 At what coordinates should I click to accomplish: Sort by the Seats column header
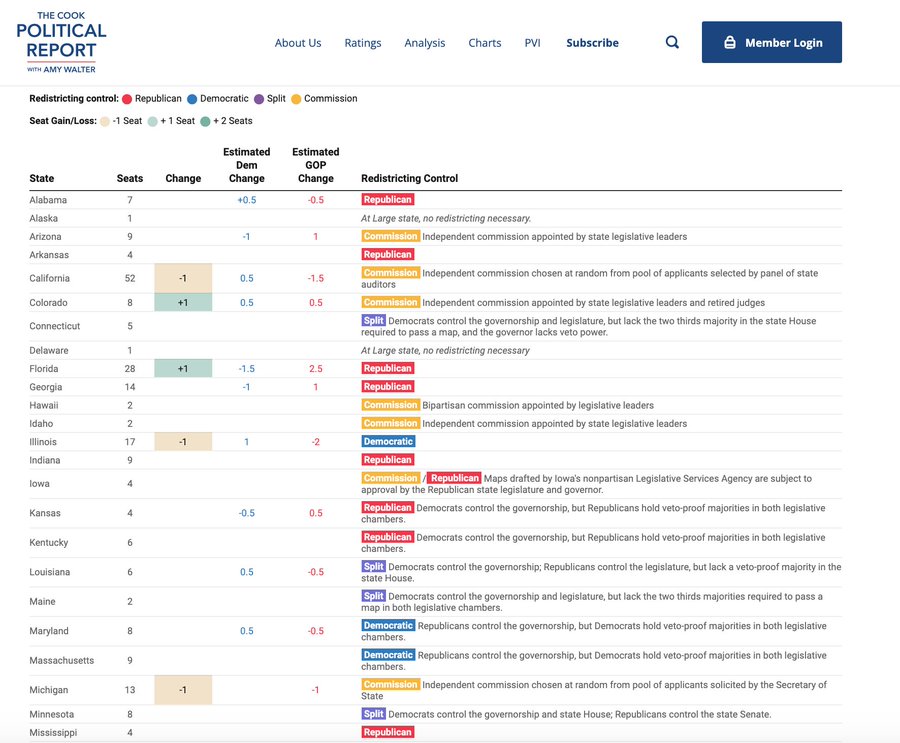pyautogui.click(x=130, y=178)
